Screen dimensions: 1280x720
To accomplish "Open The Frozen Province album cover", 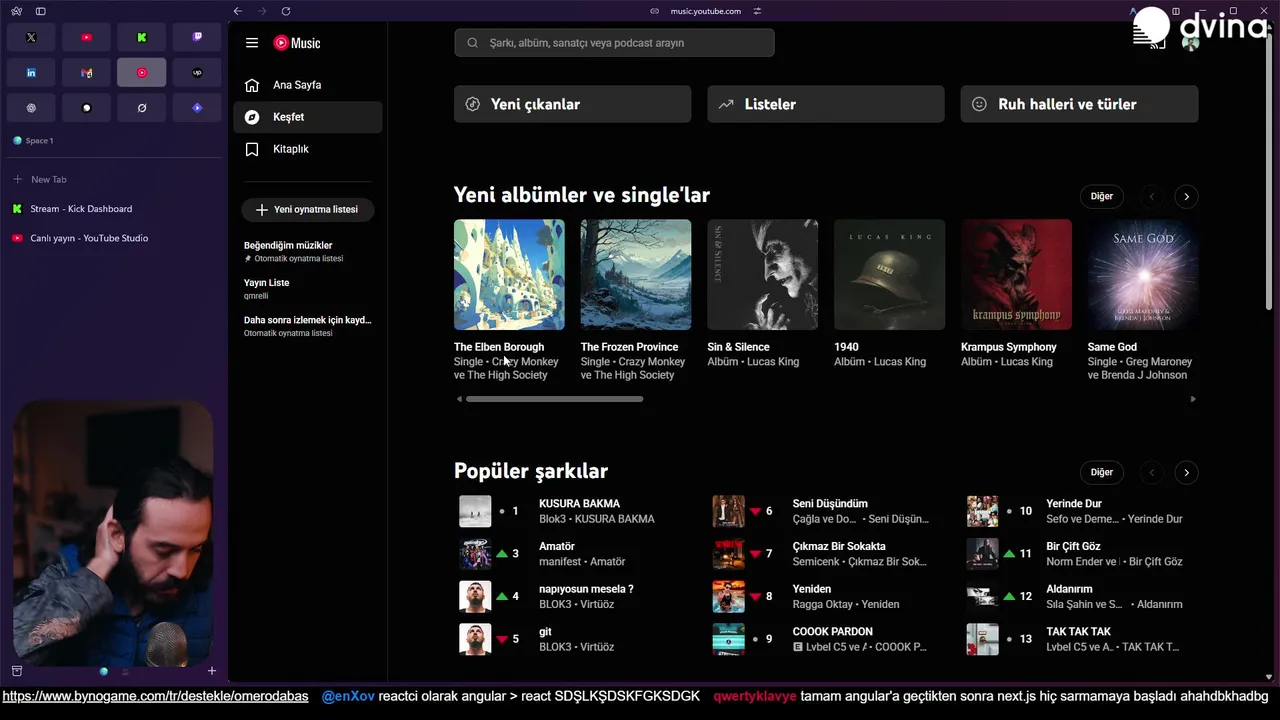I will click(x=636, y=275).
